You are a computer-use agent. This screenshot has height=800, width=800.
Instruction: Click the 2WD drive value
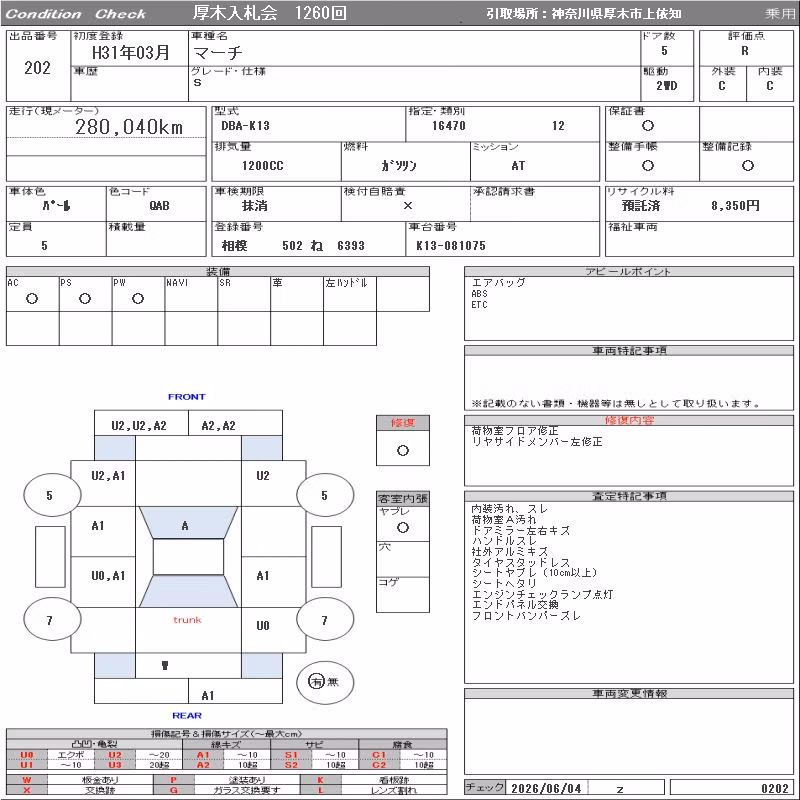pyautogui.click(x=667, y=86)
